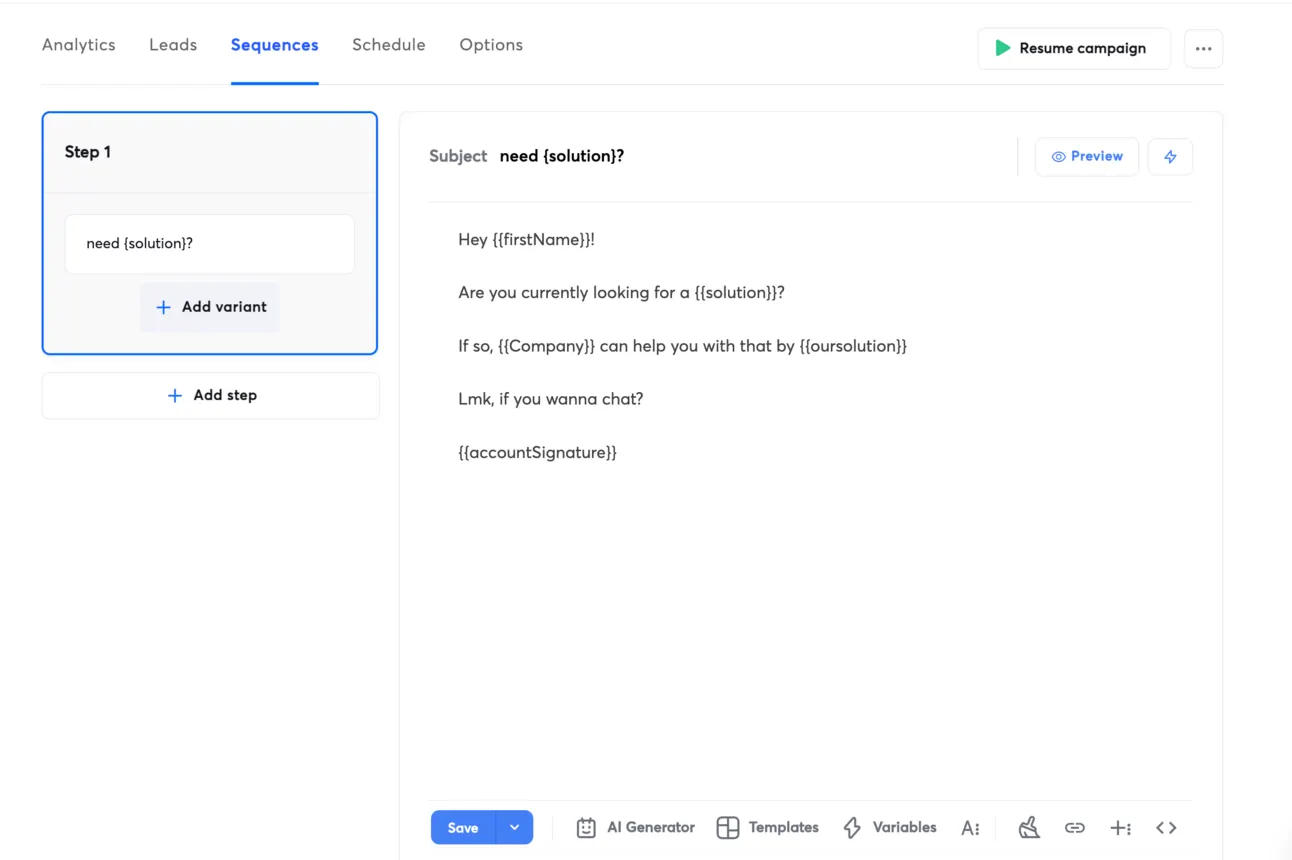Click the 'Step 1' heading

coord(88,152)
